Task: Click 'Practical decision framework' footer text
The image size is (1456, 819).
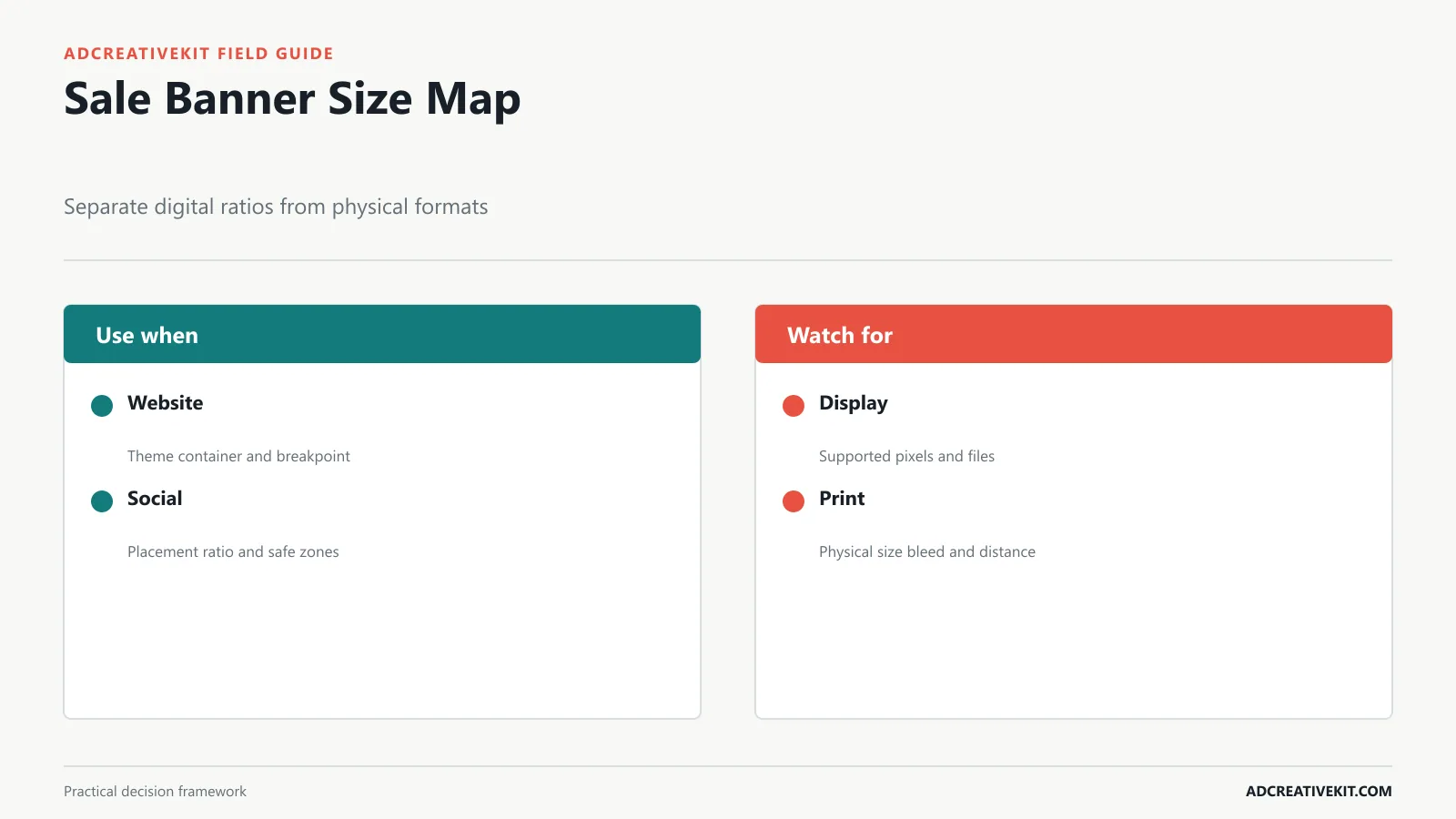Action: [155, 792]
